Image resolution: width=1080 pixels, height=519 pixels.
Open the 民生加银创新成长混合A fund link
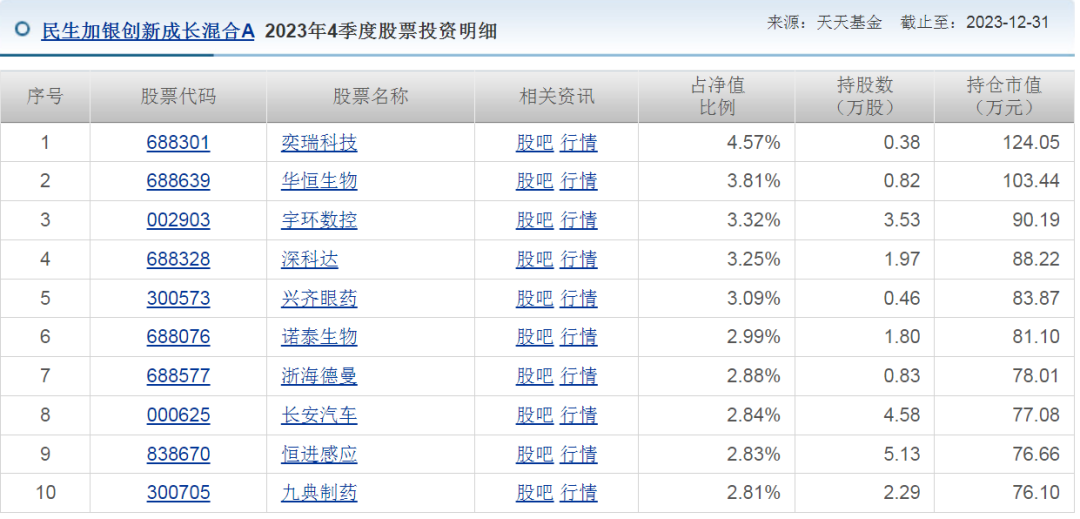[147, 31]
